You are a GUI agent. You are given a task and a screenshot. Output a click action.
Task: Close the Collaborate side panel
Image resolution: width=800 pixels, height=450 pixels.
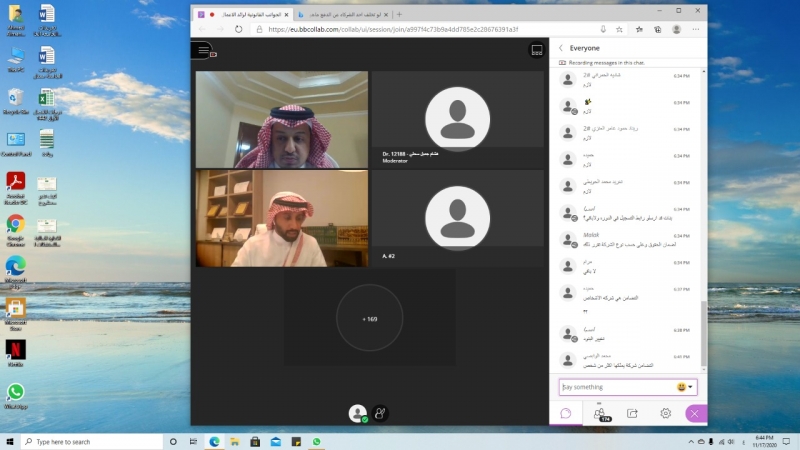(692, 412)
